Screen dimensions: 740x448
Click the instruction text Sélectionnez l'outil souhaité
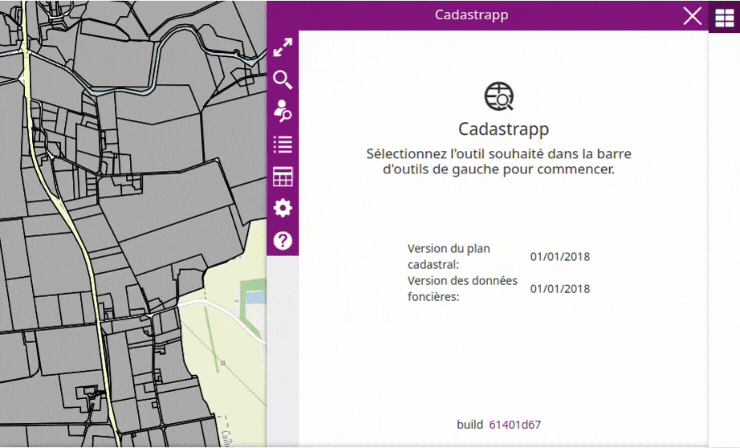tap(498, 161)
